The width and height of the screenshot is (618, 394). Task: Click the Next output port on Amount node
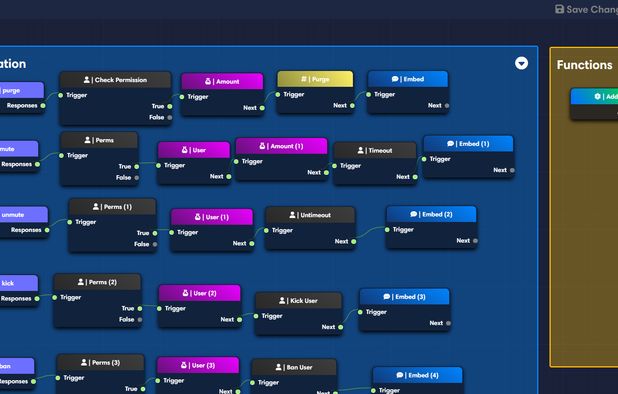click(262, 108)
